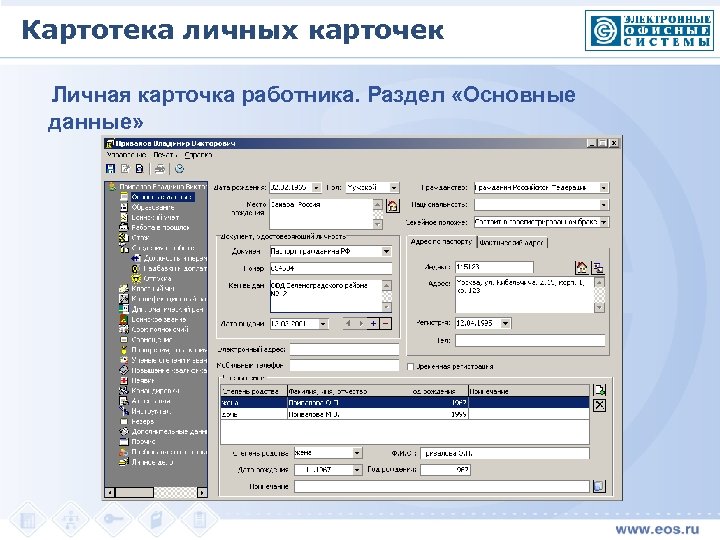
Task: Click the house icon beside Место рождения
Action: (x=393, y=205)
